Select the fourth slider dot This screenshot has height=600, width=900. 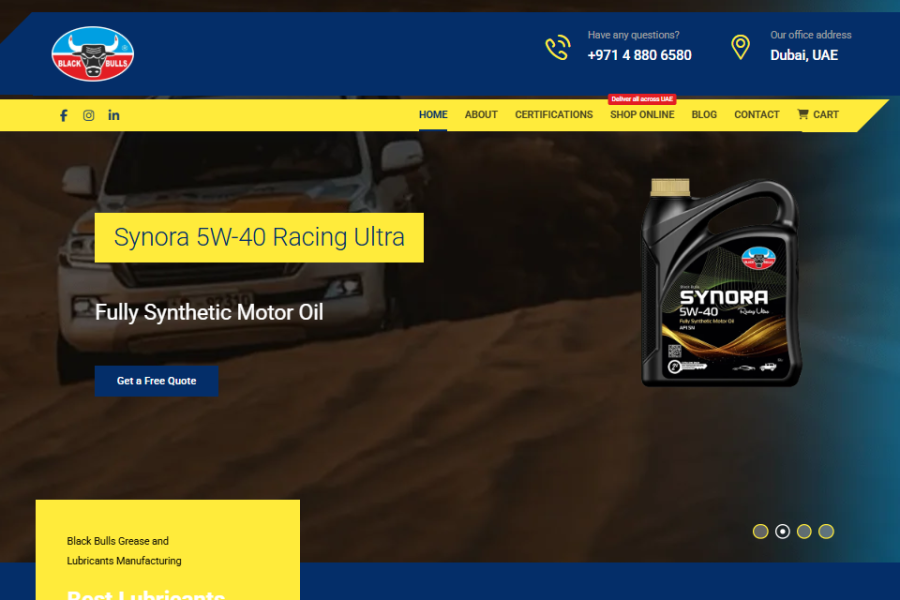coord(826,532)
